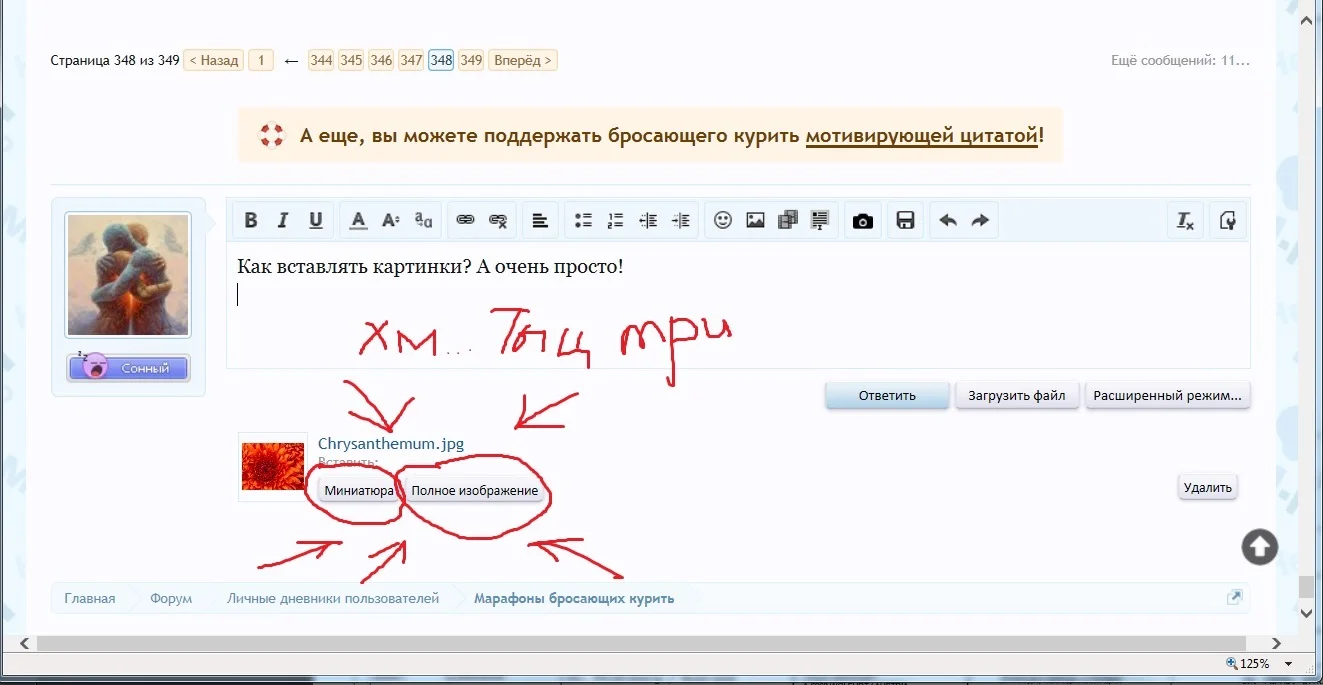Open page 347
Image resolution: width=1323 pixels, height=685 pixels.
[411, 60]
